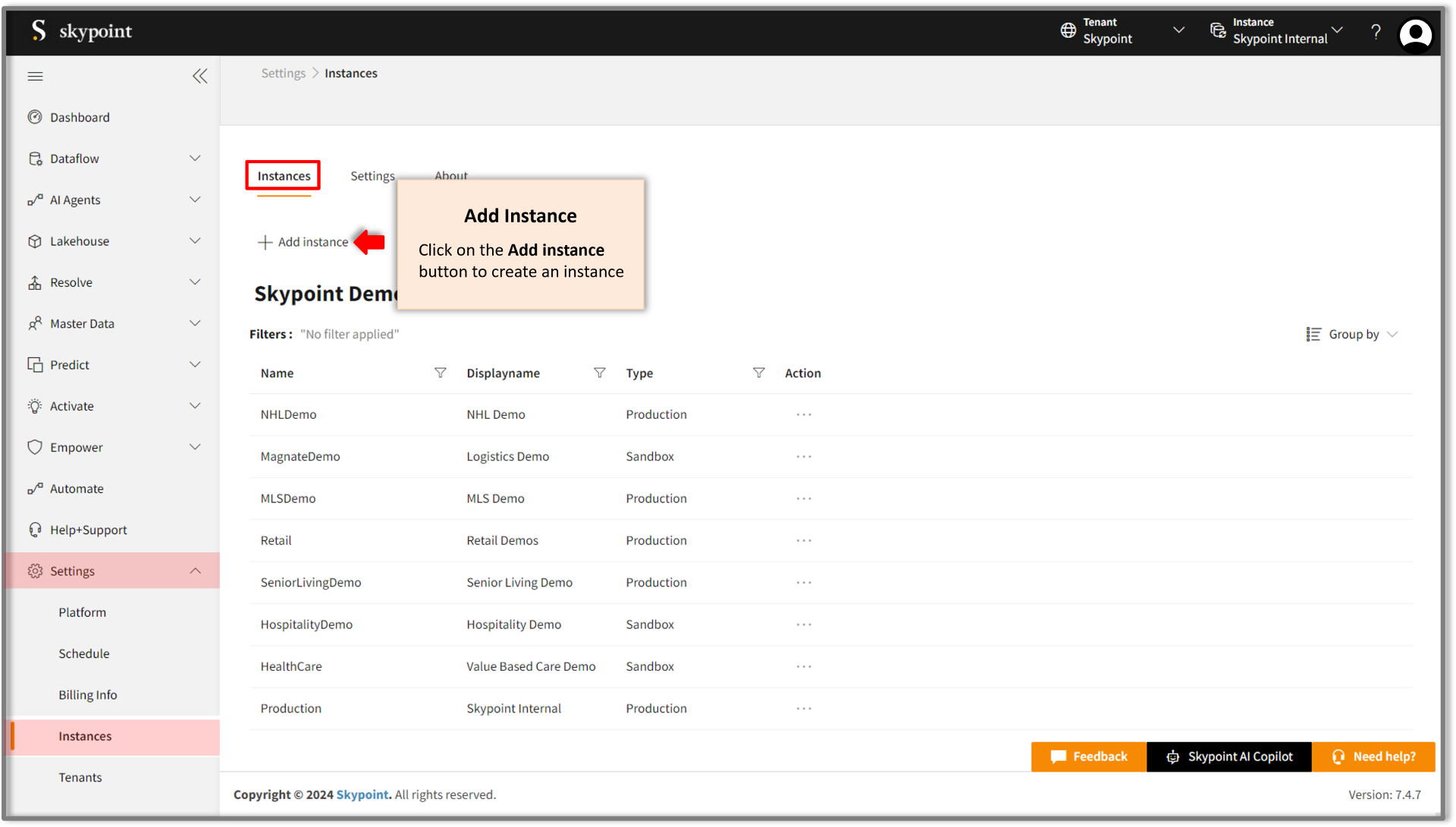Open Skypoint AI Copilot
This screenshot has width=1456, height=827.
(1229, 756)
